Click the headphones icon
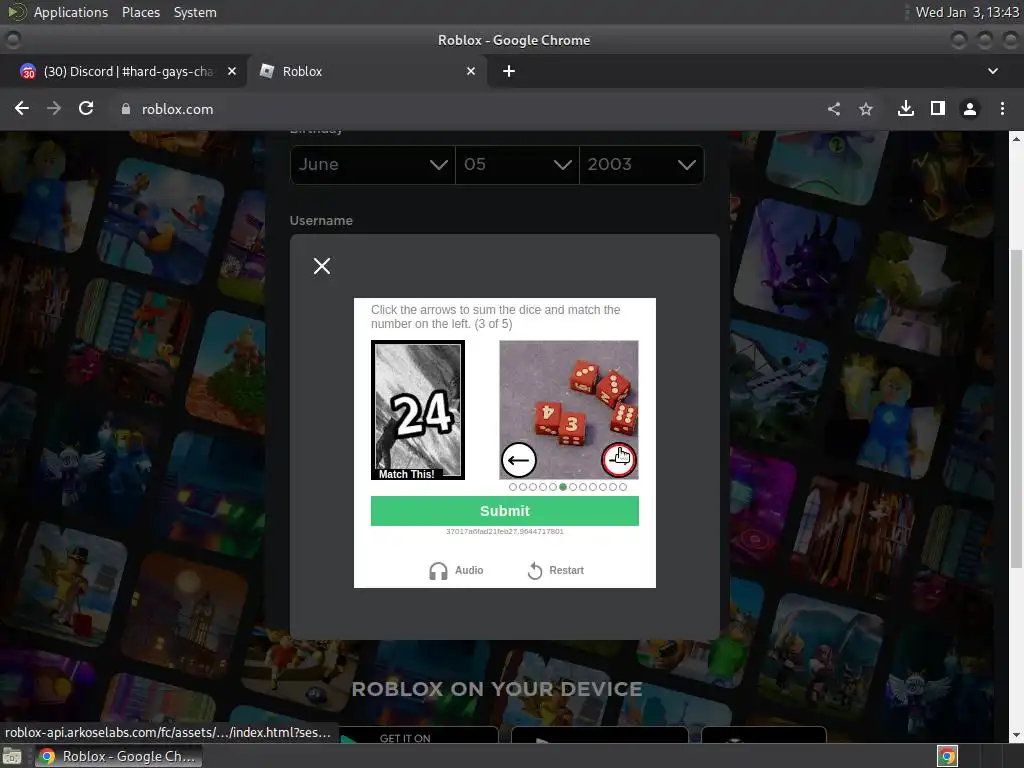This screenshot has height=768, width=1024. pyautogui.click(x=438, y=571)
